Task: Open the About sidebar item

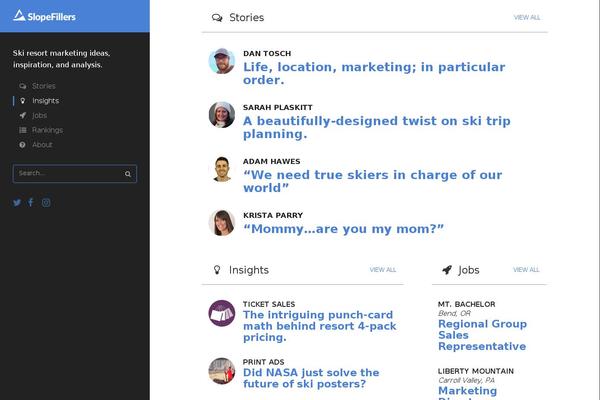Action: click(x=42, y=145)
